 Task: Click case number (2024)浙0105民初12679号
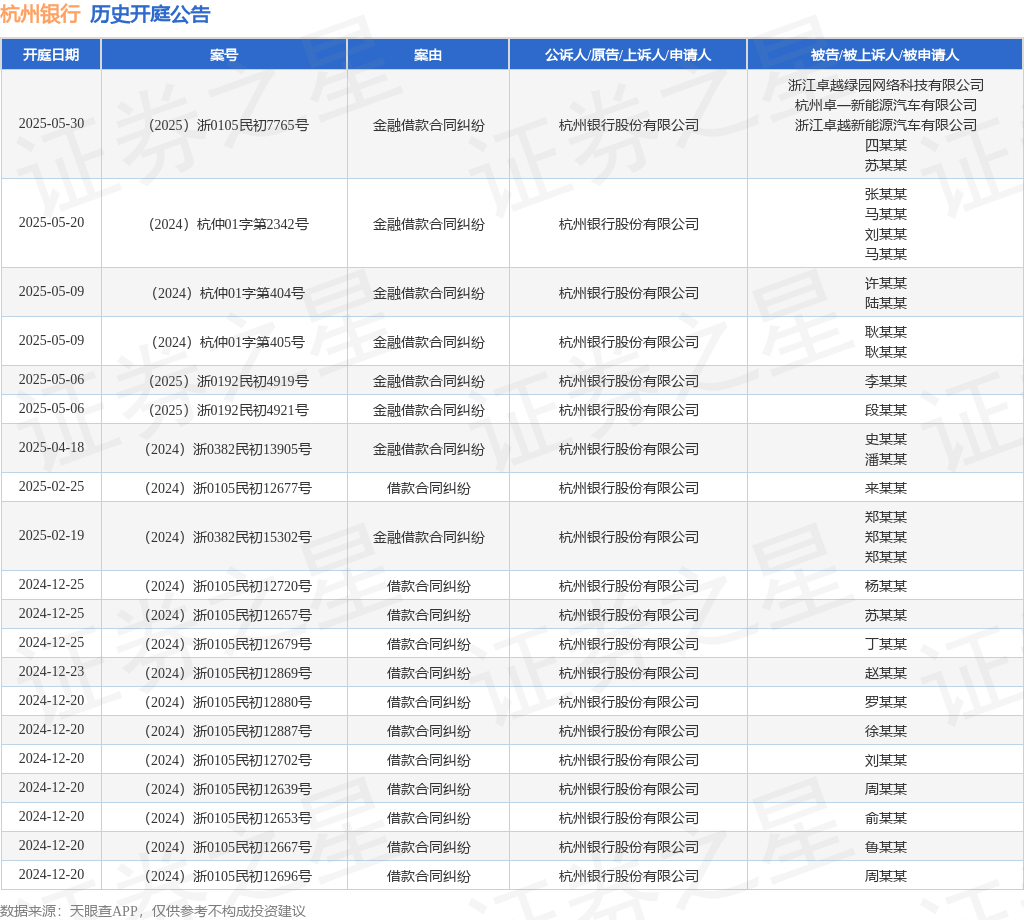click(x=228, y=644)
